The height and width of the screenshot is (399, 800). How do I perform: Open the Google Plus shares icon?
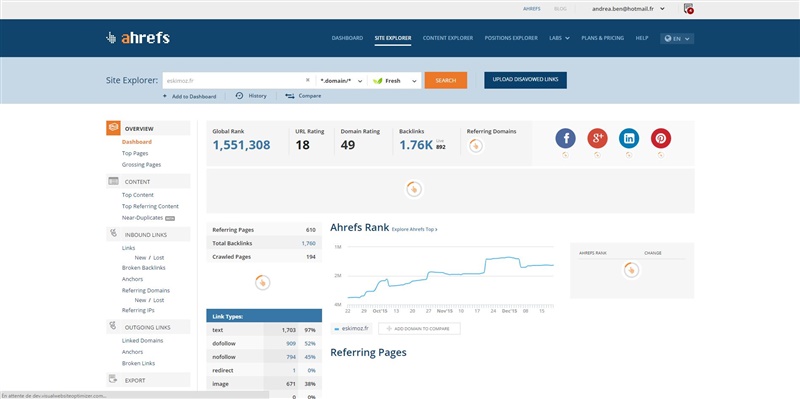[x=597, y=138]
